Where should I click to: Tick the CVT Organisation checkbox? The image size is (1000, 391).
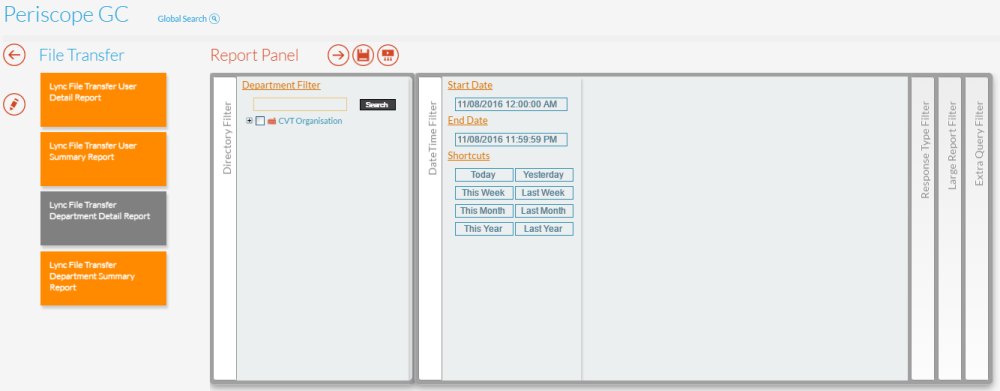pyautogui.click(x=260, y=121)
